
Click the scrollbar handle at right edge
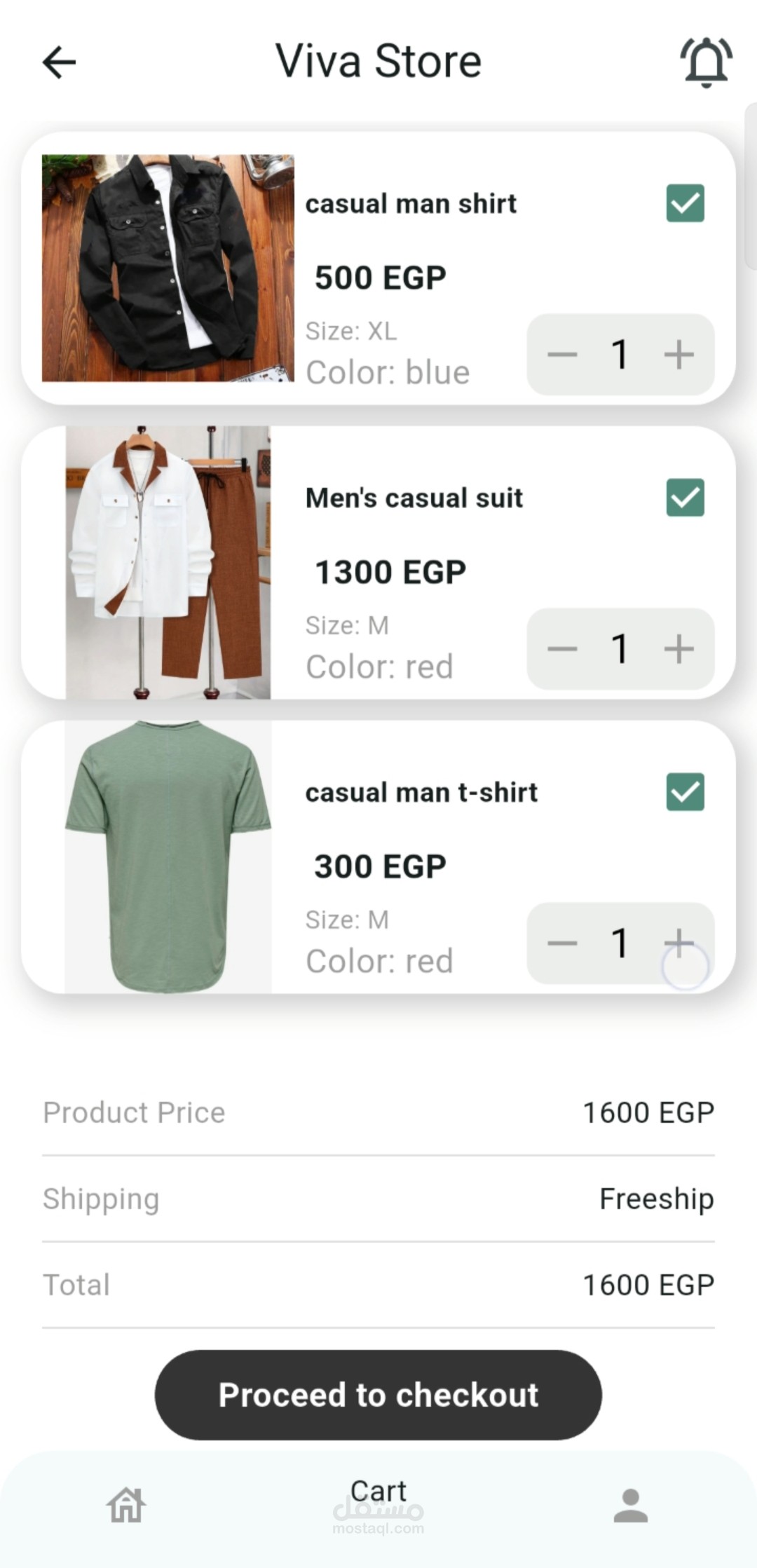tap(751, 186)
